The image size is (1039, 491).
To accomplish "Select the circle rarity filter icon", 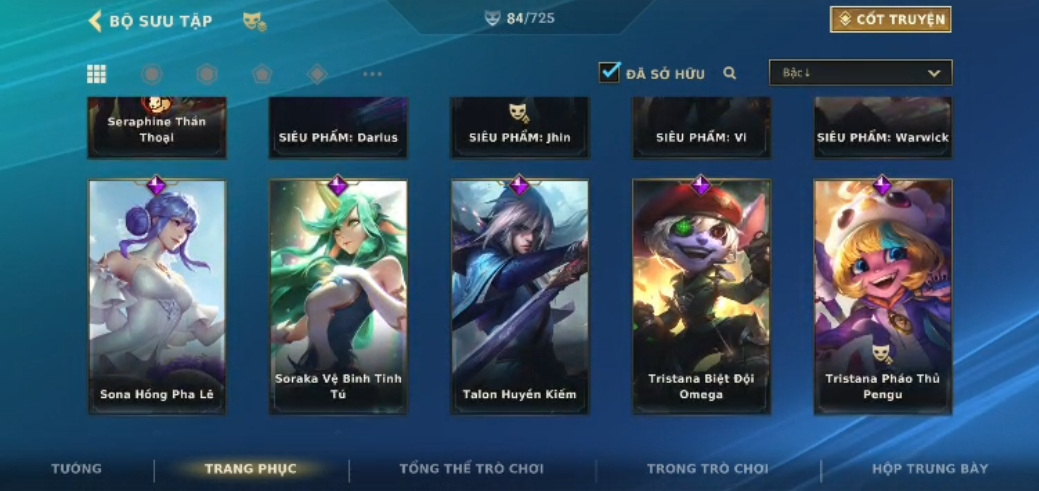I will pyautogui.click(x=152, y=74).
